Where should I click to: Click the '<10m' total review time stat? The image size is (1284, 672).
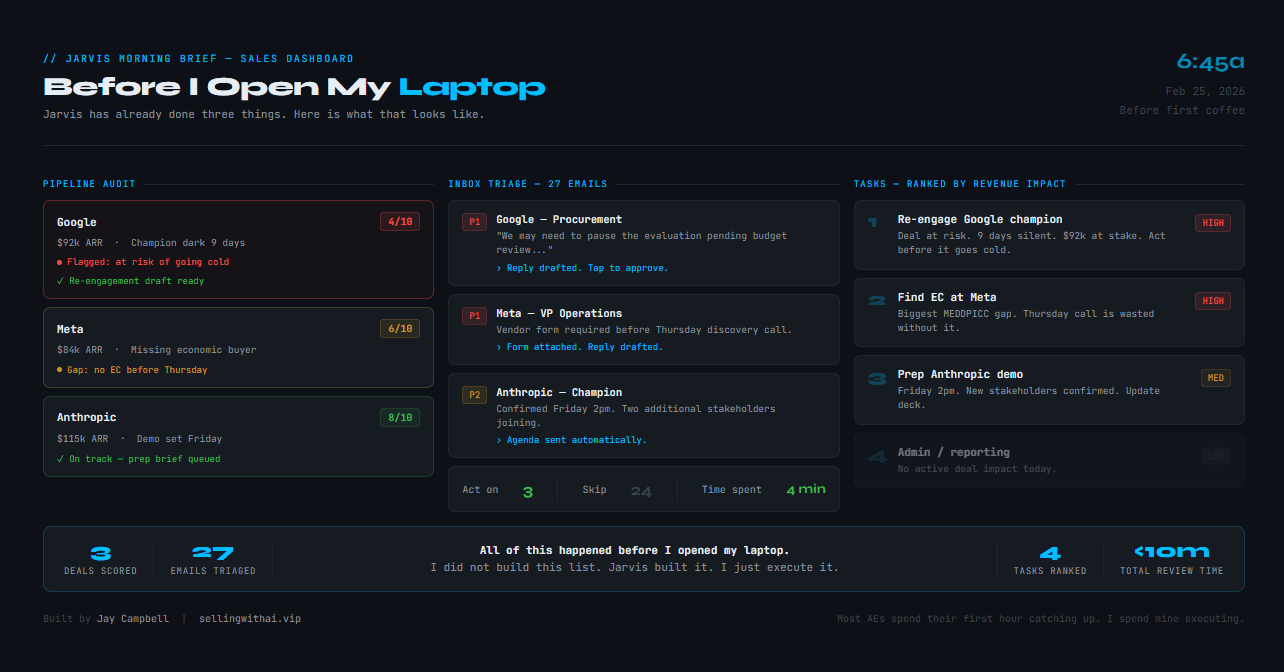1172,552
